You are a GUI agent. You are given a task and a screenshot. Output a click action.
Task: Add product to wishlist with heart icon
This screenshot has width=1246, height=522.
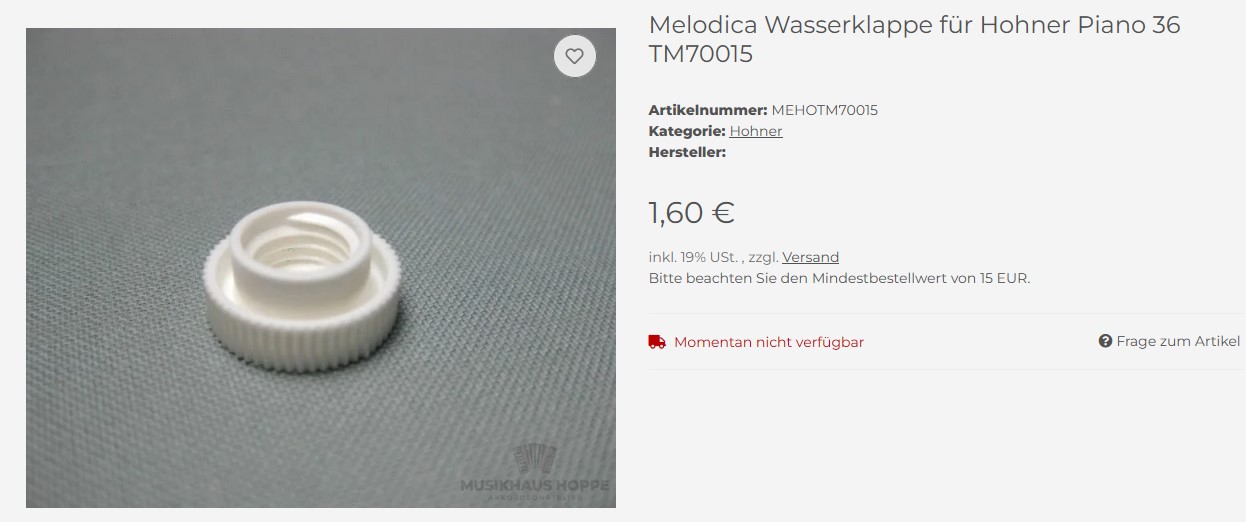point(575,57)
